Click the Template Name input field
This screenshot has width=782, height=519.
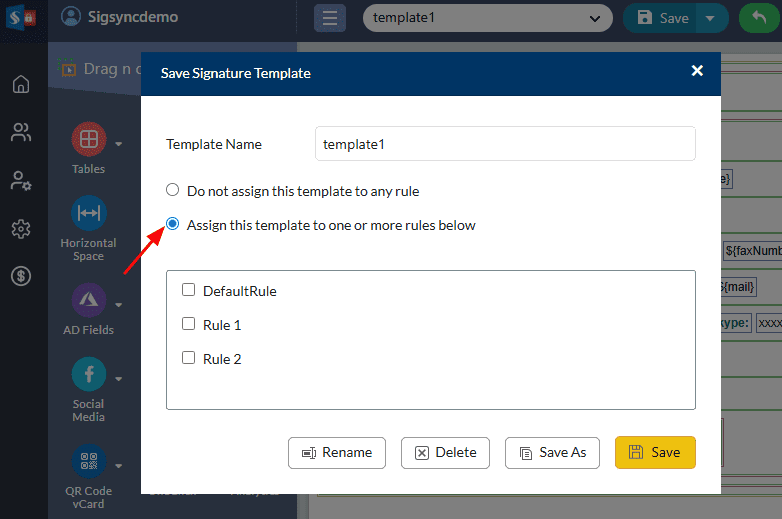coord(505,144)
